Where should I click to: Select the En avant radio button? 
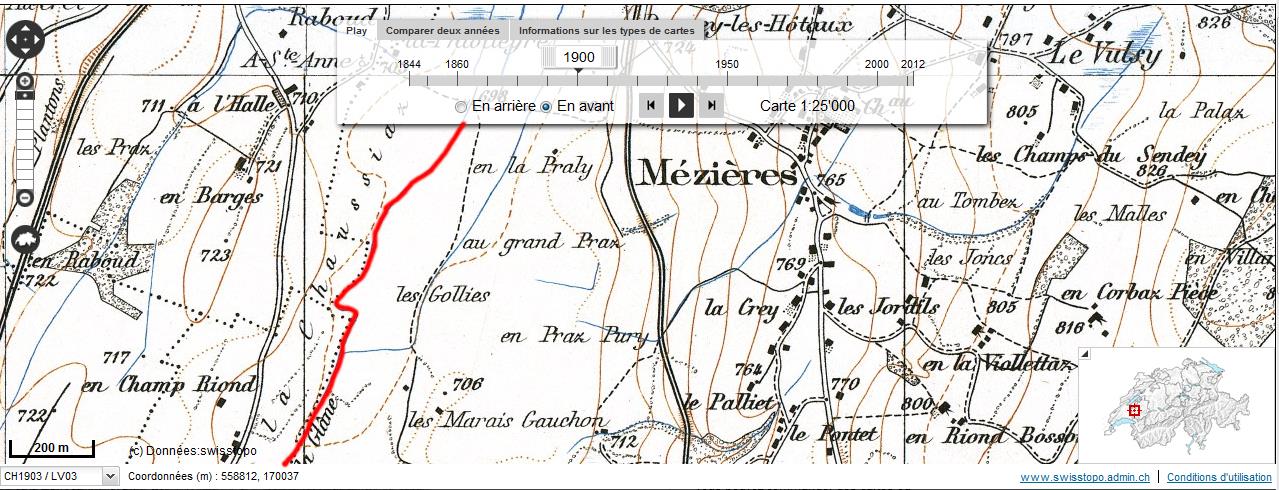click(x=546, y=106)
